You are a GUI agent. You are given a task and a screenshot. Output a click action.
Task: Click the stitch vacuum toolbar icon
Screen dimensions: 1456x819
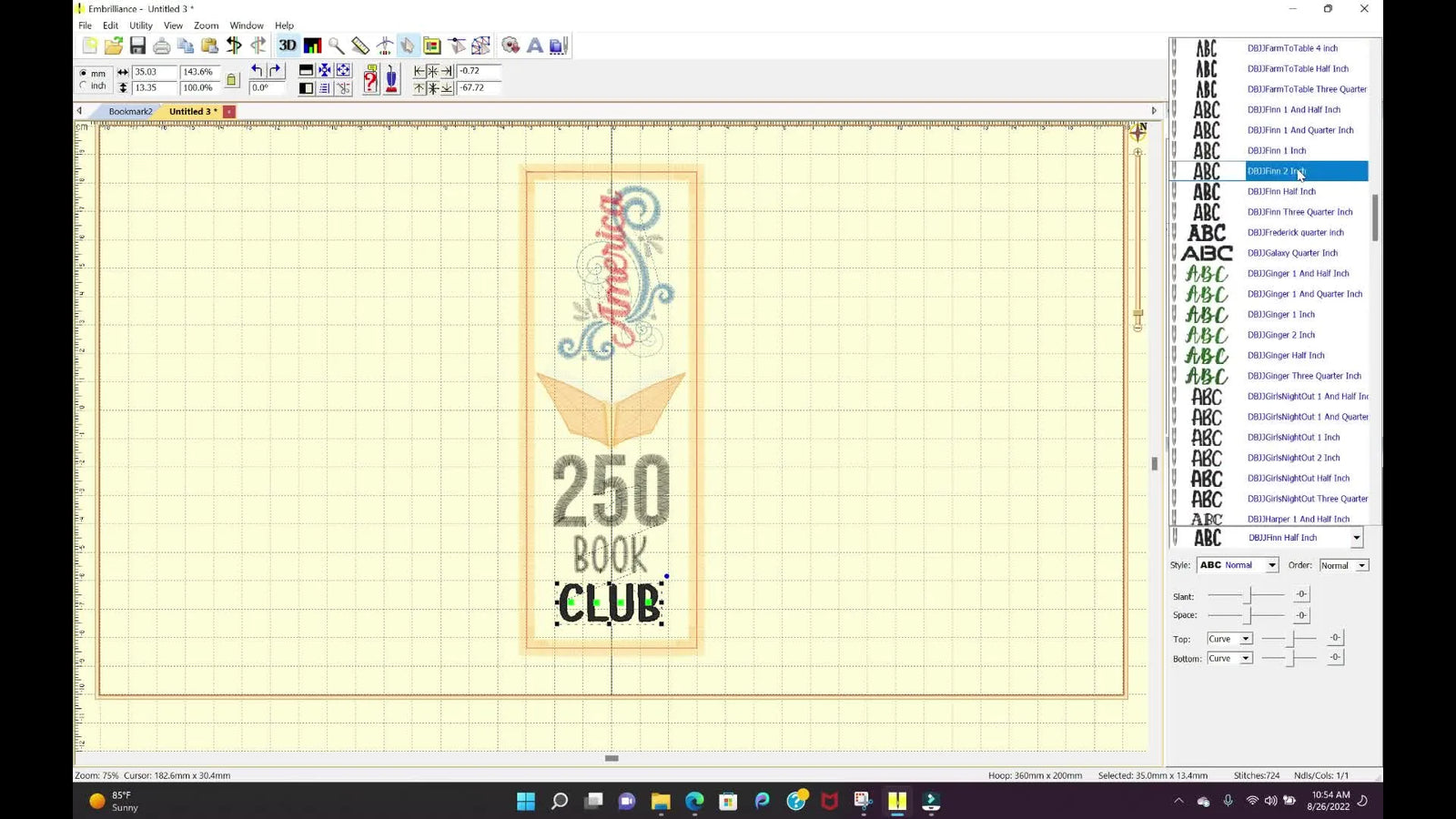pos(389,80)
